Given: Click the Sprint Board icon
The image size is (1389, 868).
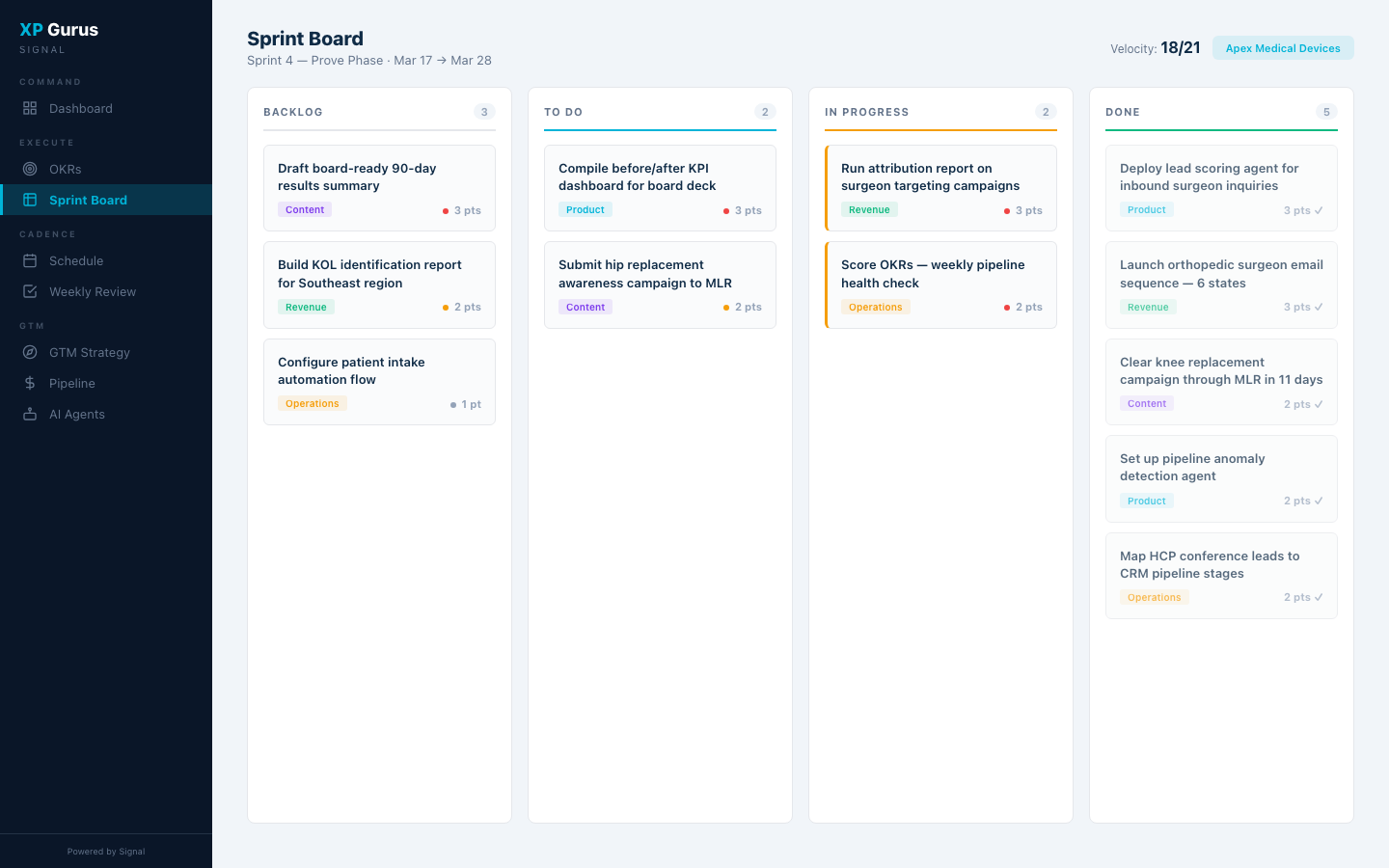Looking at the screenshot, I should point(30,200).
